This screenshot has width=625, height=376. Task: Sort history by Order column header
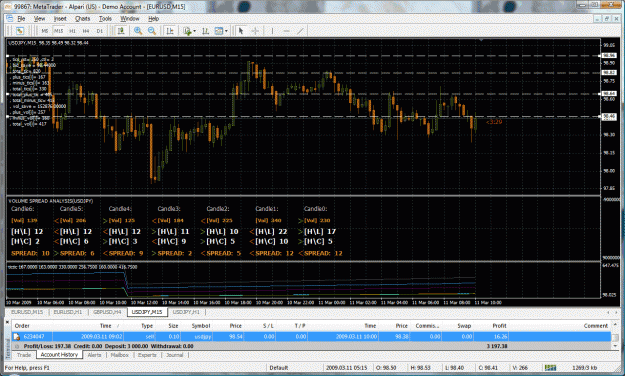tap(22, 326)
